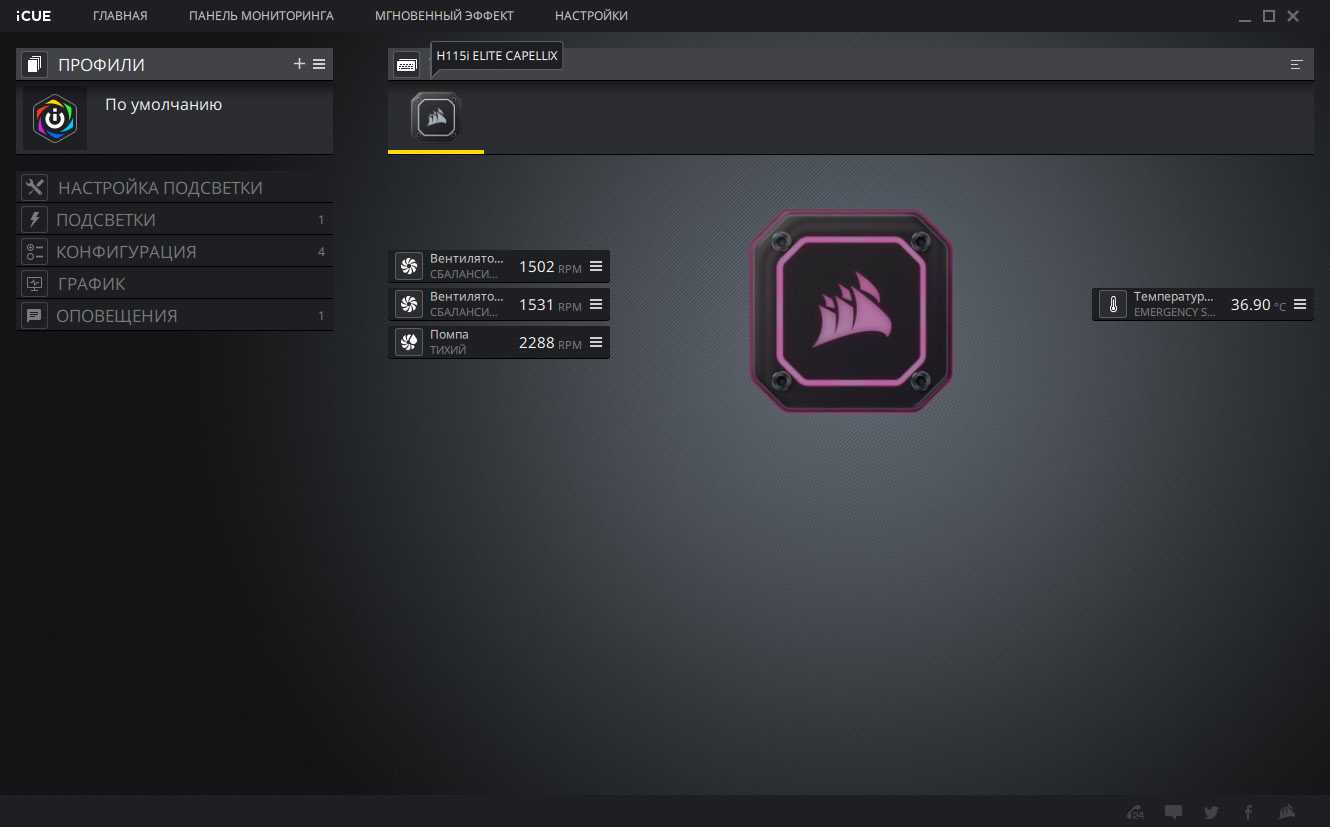Open the pump options menu
1330x827 pixels.
click(x=596, y=342)
